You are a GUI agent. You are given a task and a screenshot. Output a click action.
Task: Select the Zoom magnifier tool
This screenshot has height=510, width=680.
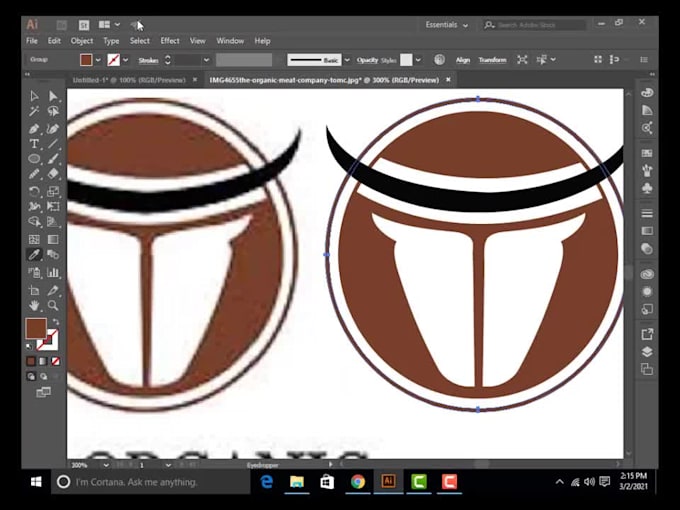point(54,304)
